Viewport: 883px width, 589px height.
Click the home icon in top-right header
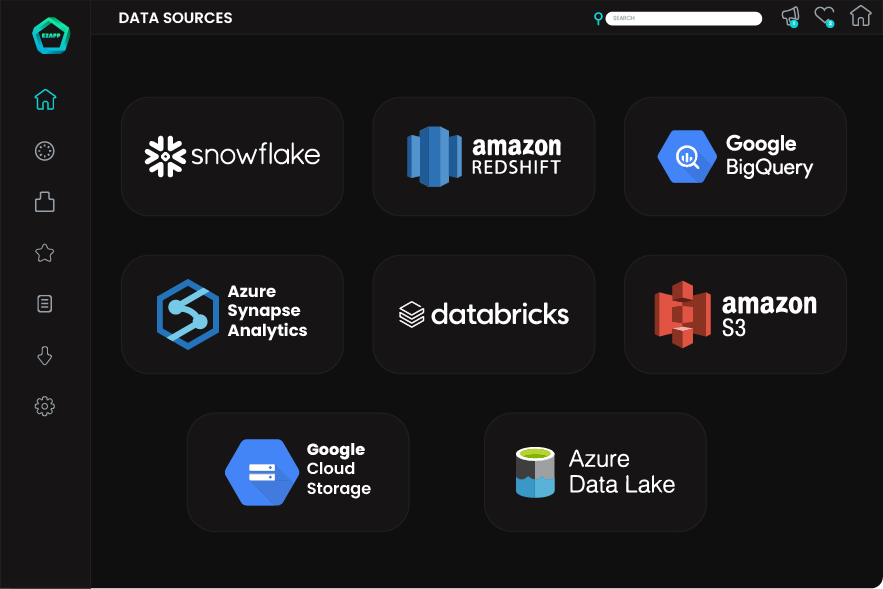coord(860,17)
